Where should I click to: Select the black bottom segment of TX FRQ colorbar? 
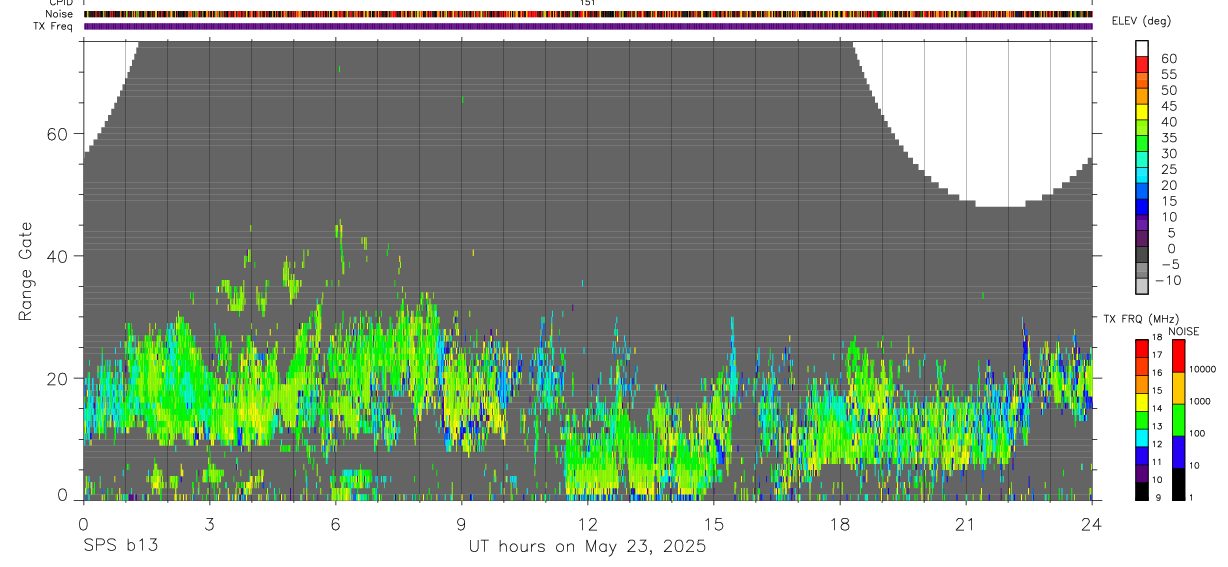pyautogui.click(x=1142, y=491)
